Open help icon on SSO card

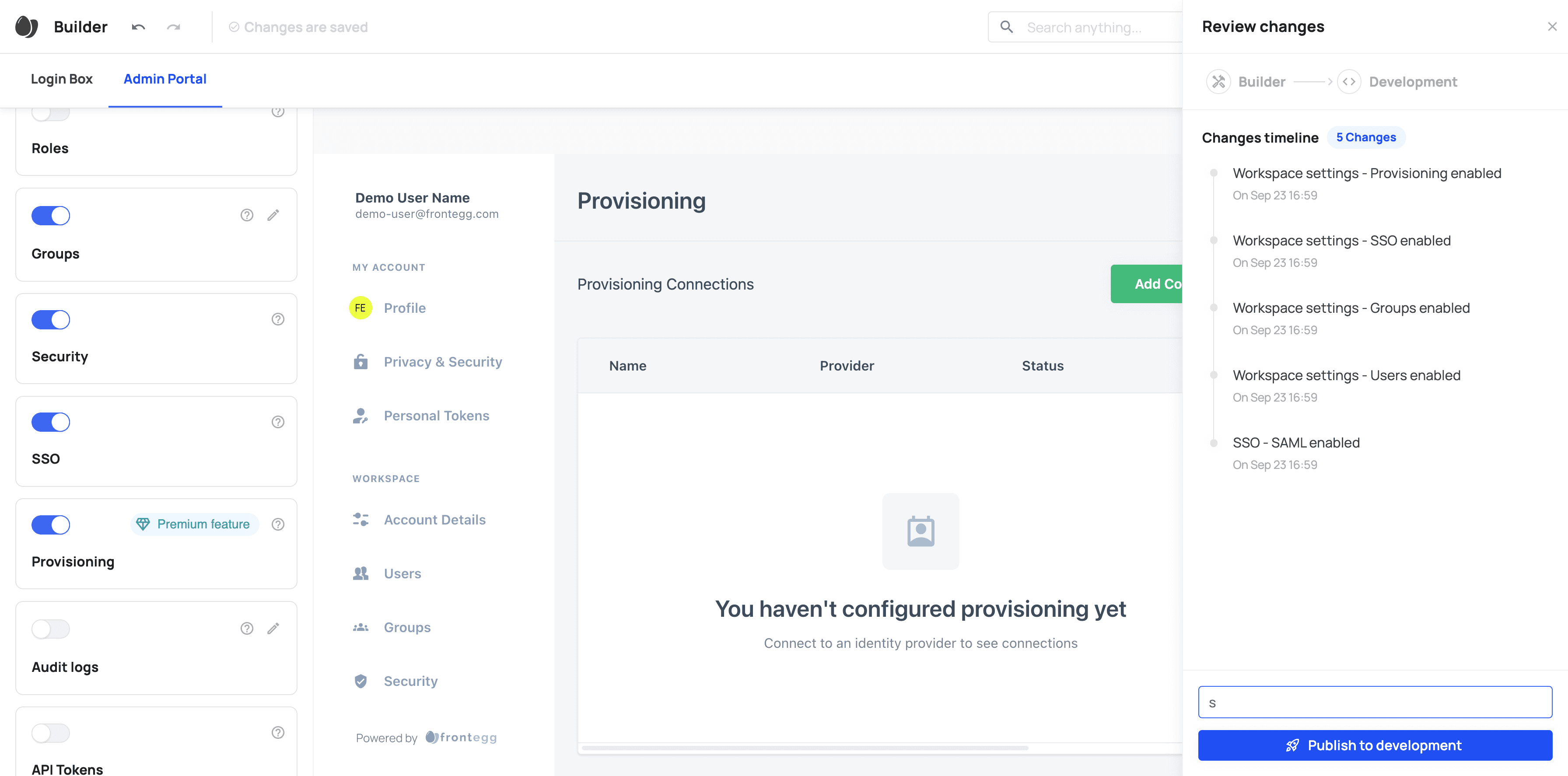(x=277, y=422)
